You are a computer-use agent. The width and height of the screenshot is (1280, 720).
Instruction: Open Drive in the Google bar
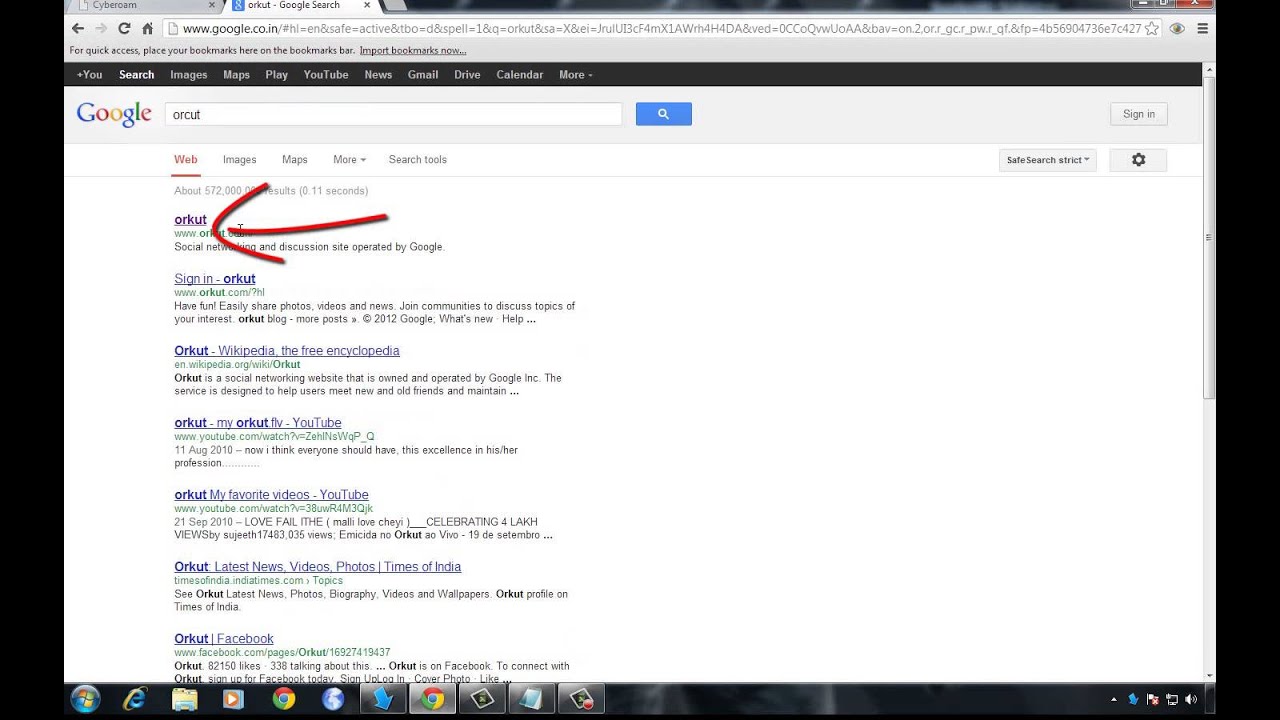(467, 75)
